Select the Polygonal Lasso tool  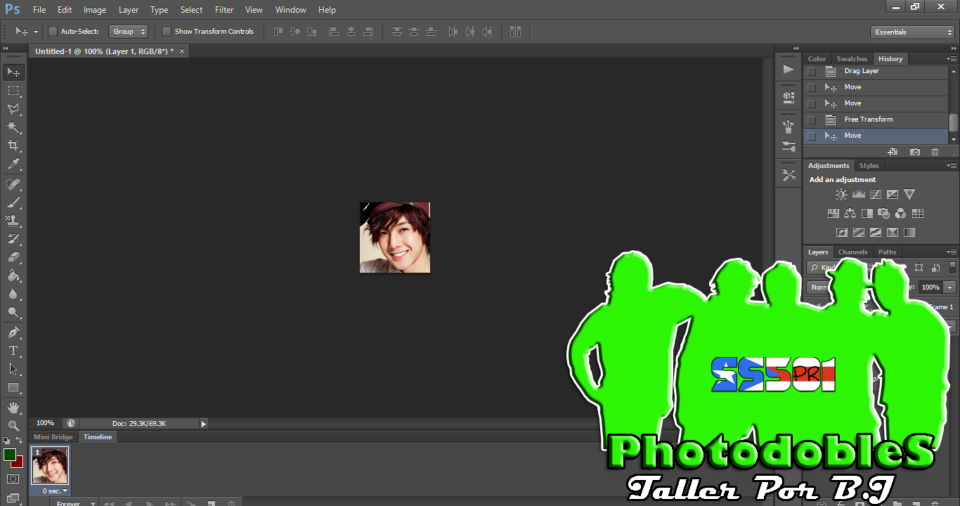[13, 109]
